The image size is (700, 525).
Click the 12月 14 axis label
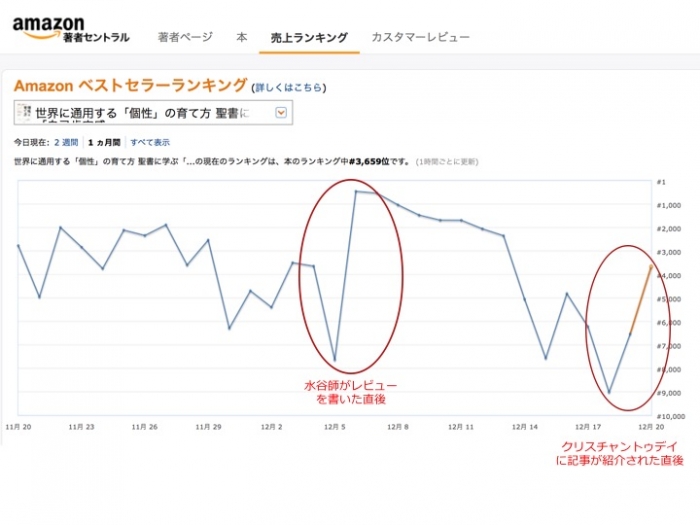(x=525, y=427)
